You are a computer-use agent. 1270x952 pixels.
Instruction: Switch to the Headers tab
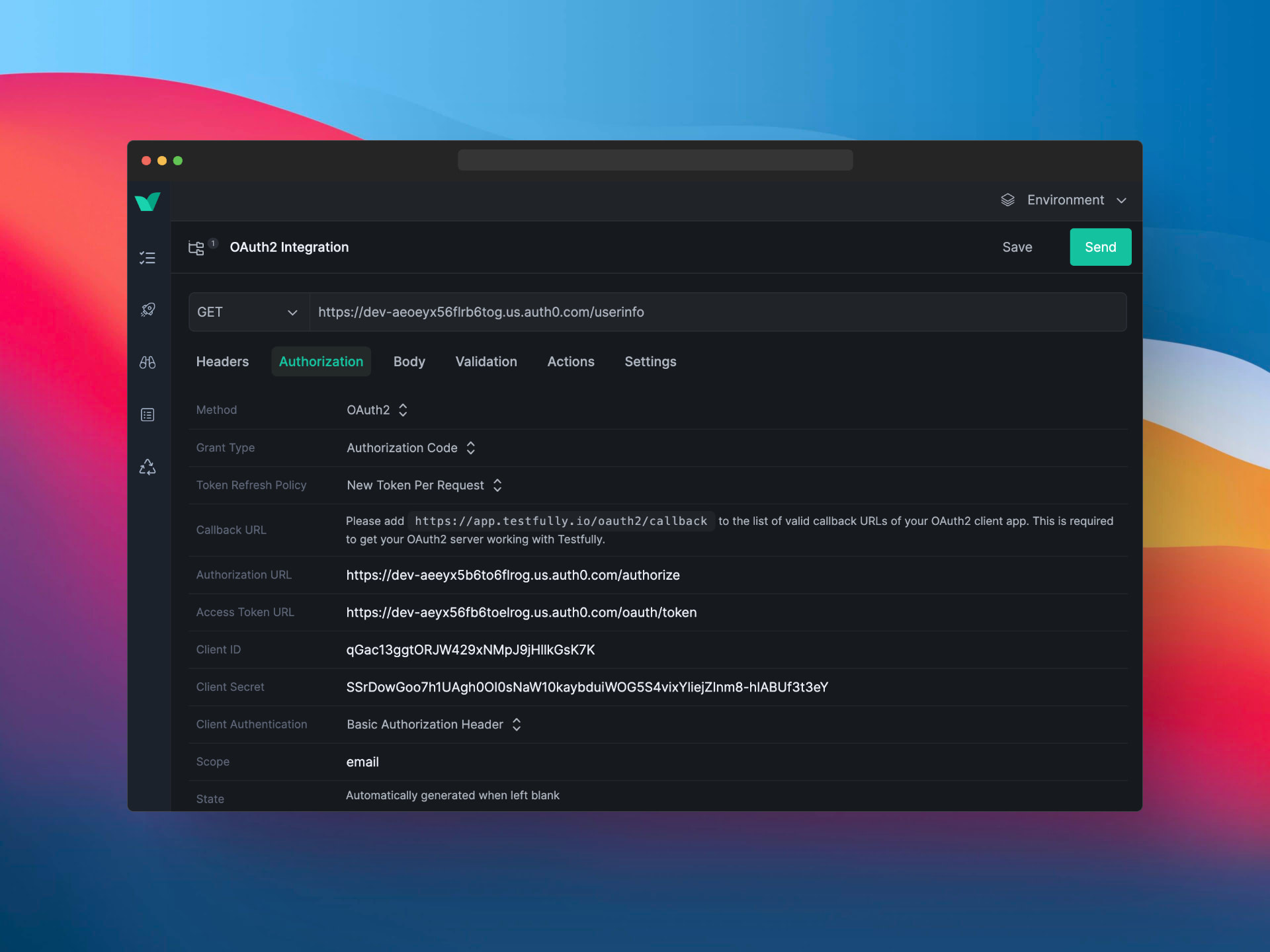pyautogui.click(x=222, y=362)
